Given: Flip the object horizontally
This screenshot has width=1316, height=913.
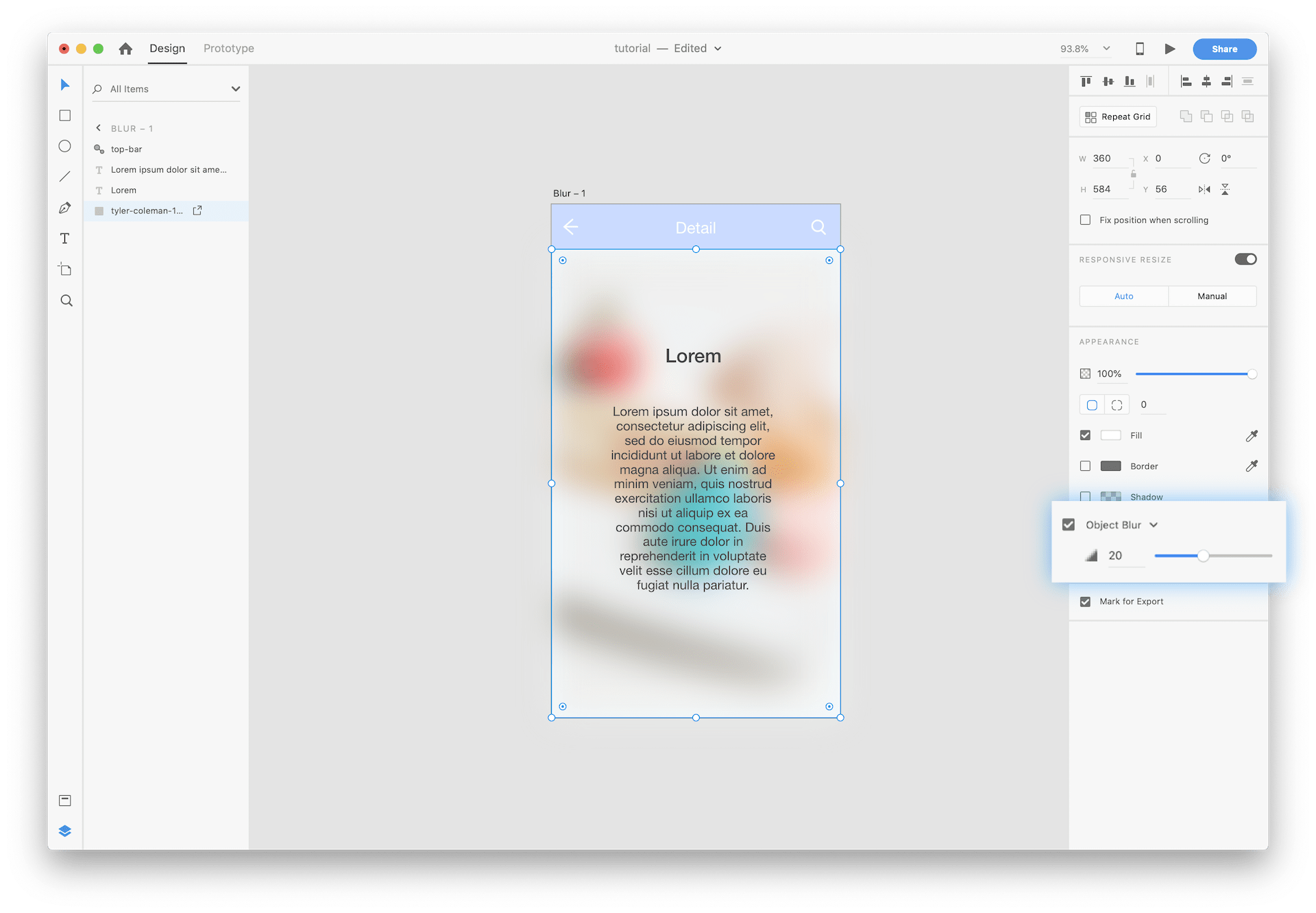Looking at the screenshot, I should tap(1204, 189).
